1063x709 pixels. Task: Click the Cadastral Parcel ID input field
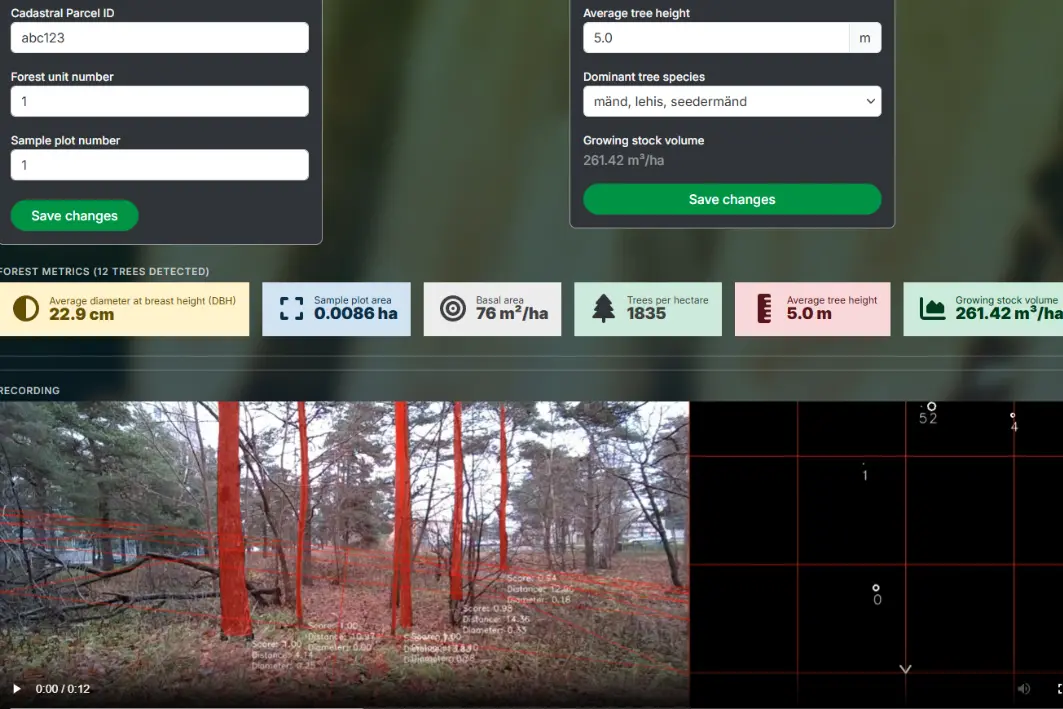tap(159, 38)
